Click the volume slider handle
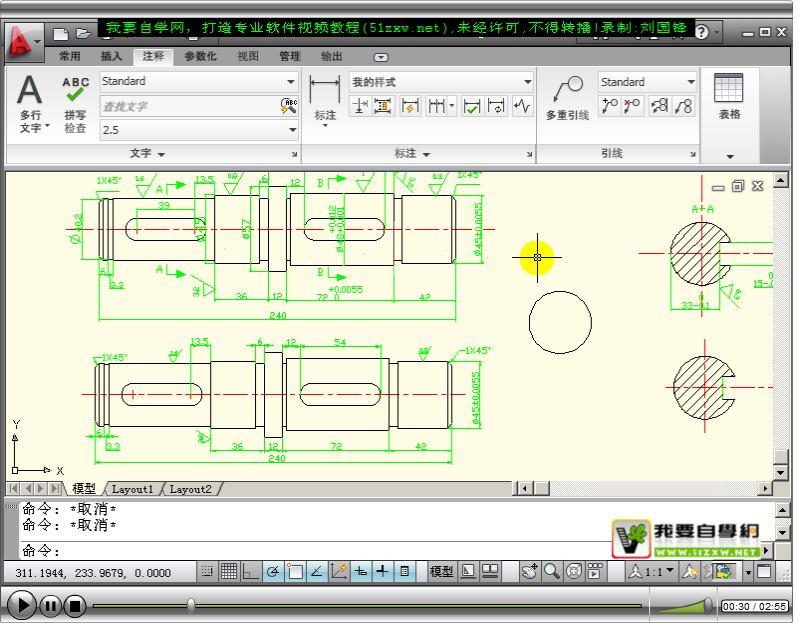The image size is (799, 623). (708, 605)
